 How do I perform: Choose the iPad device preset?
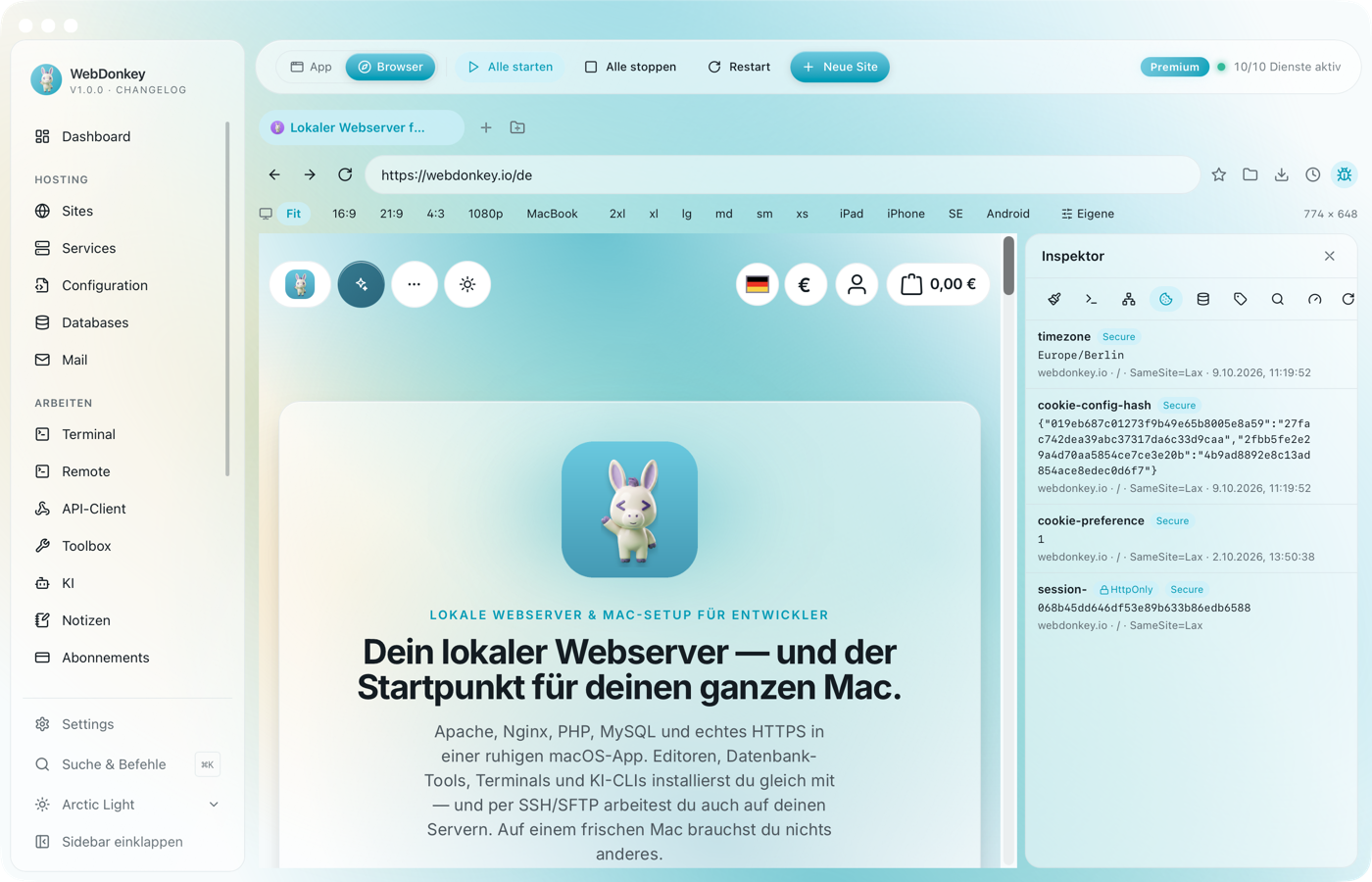852,214
